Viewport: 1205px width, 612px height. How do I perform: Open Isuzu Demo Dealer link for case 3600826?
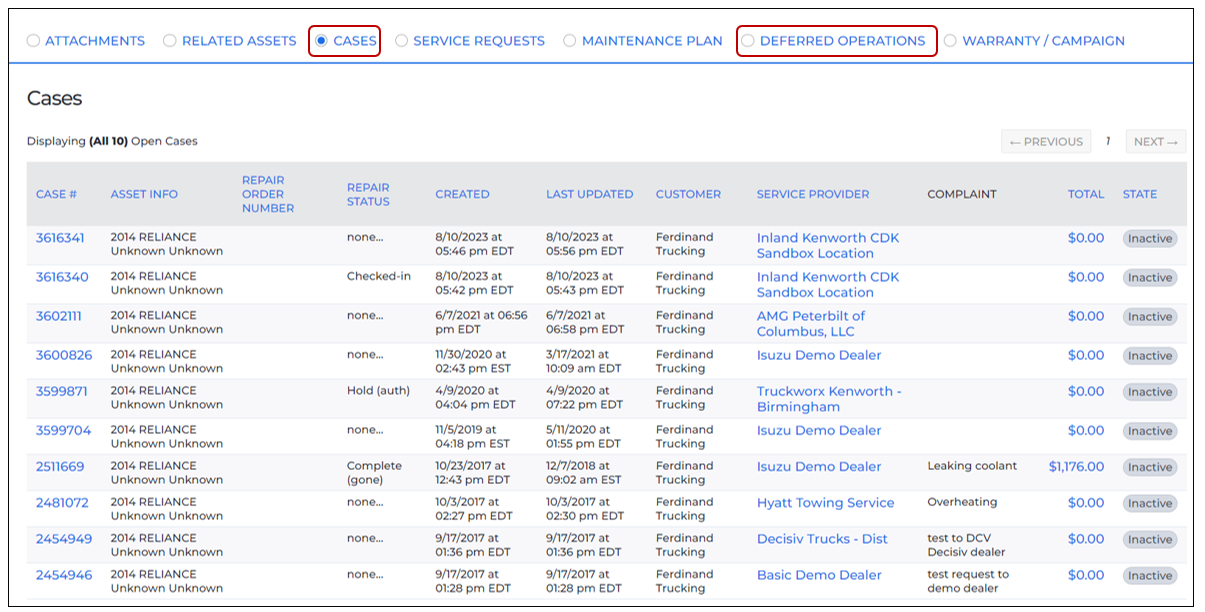(x=819, y=355)
